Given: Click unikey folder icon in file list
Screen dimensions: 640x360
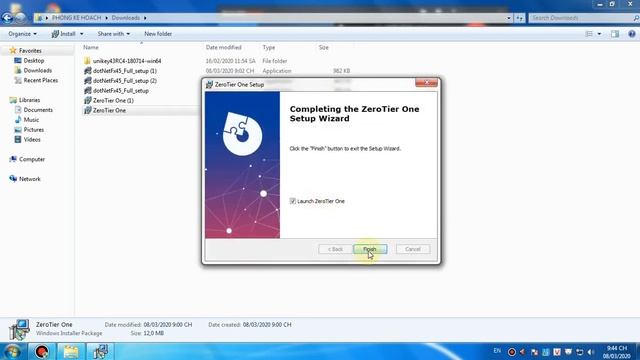Looking at the screenshot, I should [87, 61].
